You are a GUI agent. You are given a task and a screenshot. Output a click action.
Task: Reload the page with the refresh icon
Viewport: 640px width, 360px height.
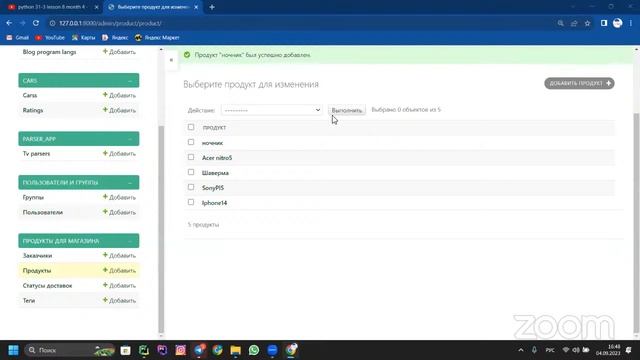(36, 23)
